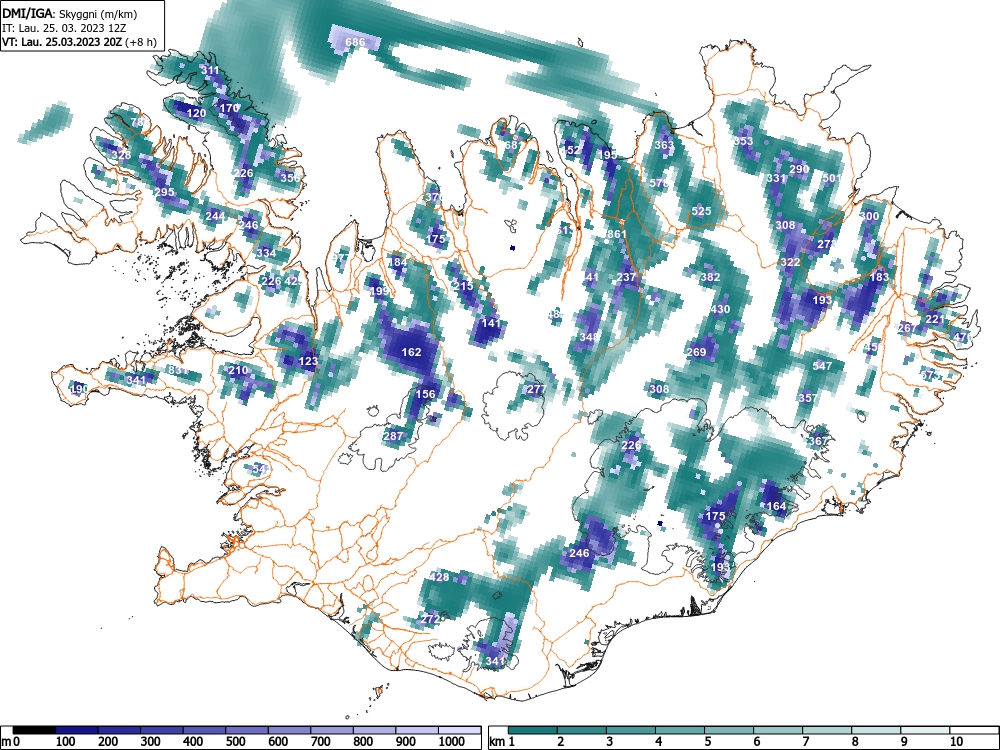The height and width of the screenshot is (750, 1000).
Task: Click the map value 831
Action: click(x=178, y=370)
